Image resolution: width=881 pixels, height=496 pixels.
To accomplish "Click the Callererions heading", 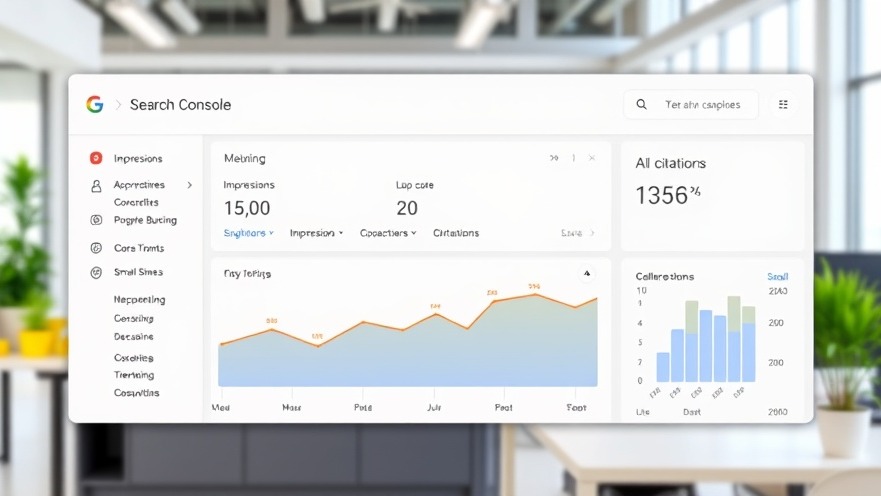I will pos(665,276).
